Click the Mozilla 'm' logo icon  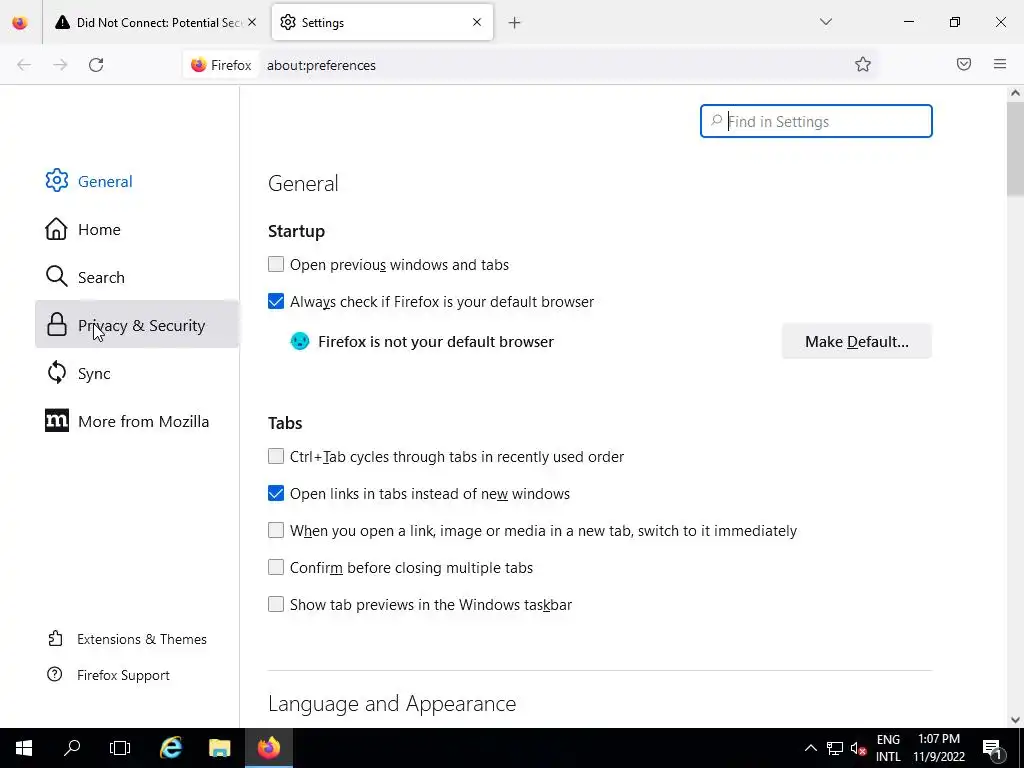(57, 421)
